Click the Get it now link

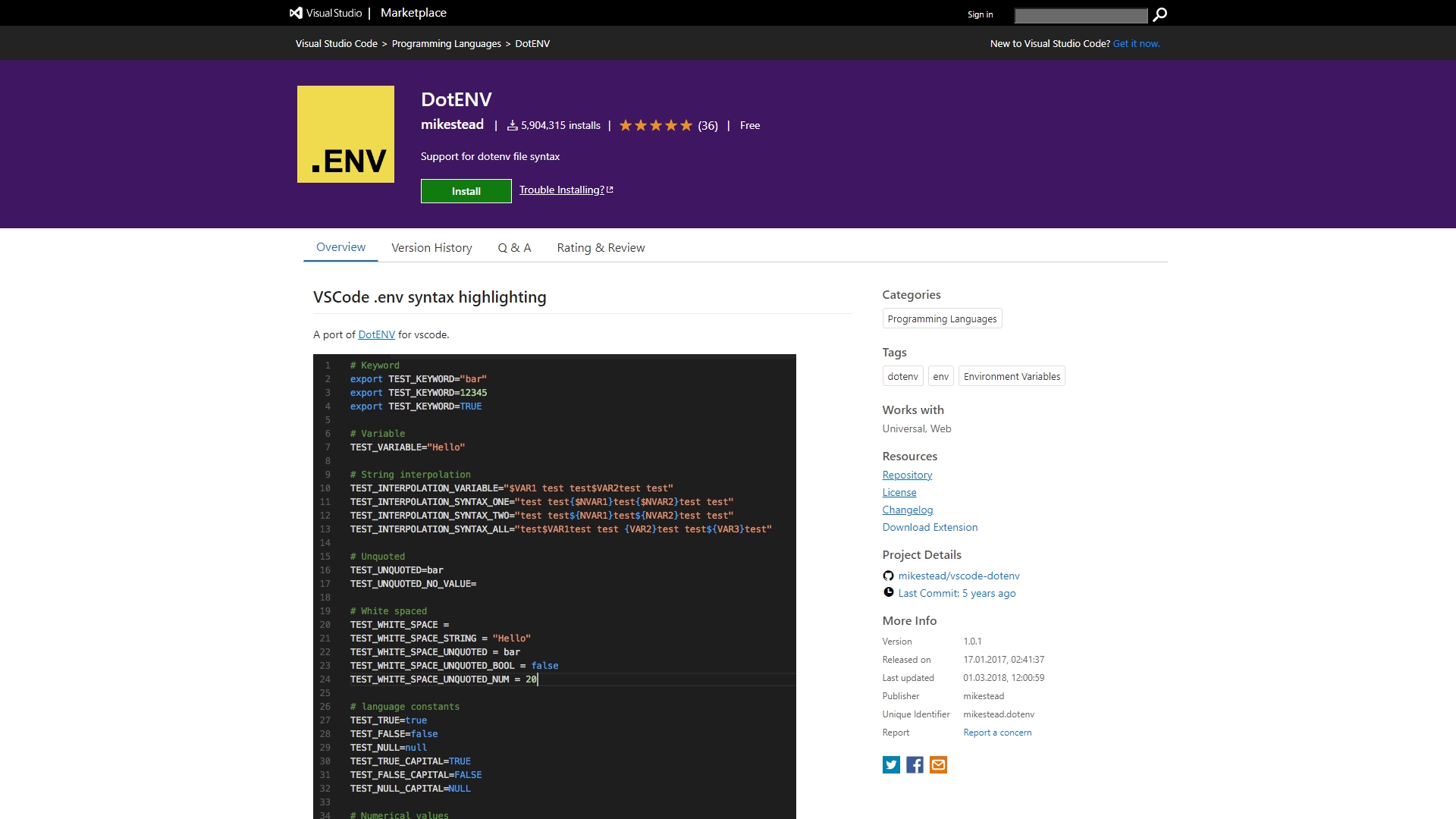(1136, 43)
